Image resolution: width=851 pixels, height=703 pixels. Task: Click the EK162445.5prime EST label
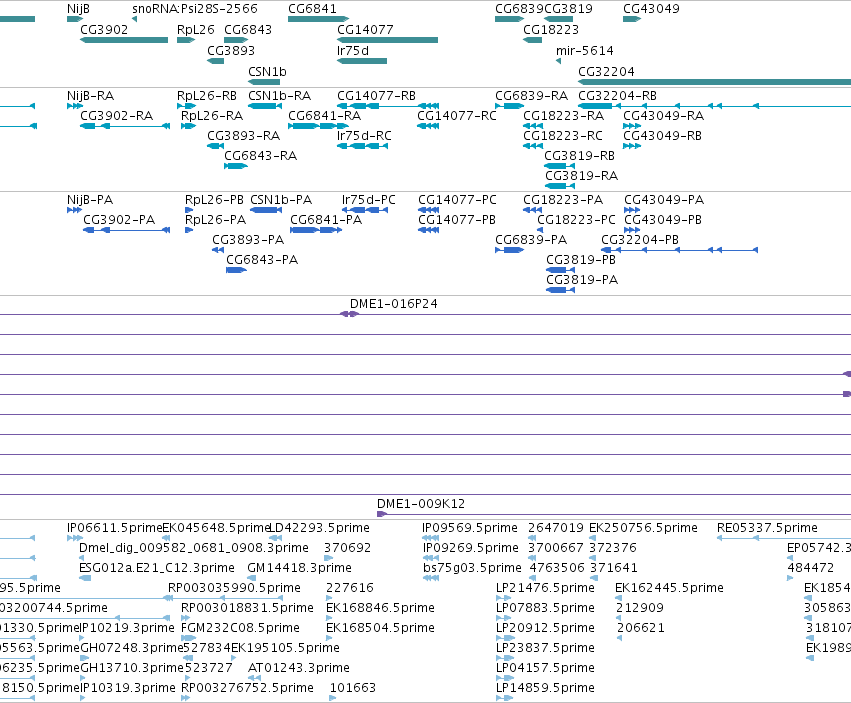669,588
